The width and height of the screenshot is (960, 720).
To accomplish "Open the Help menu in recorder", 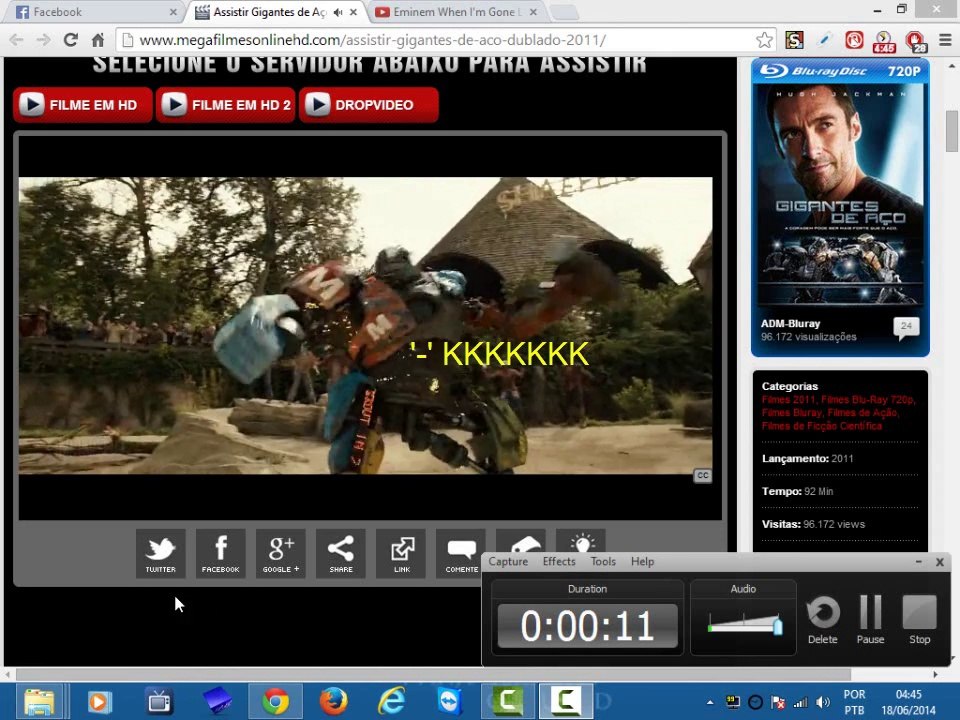I will pyautogui.click(x=642, y=561).
